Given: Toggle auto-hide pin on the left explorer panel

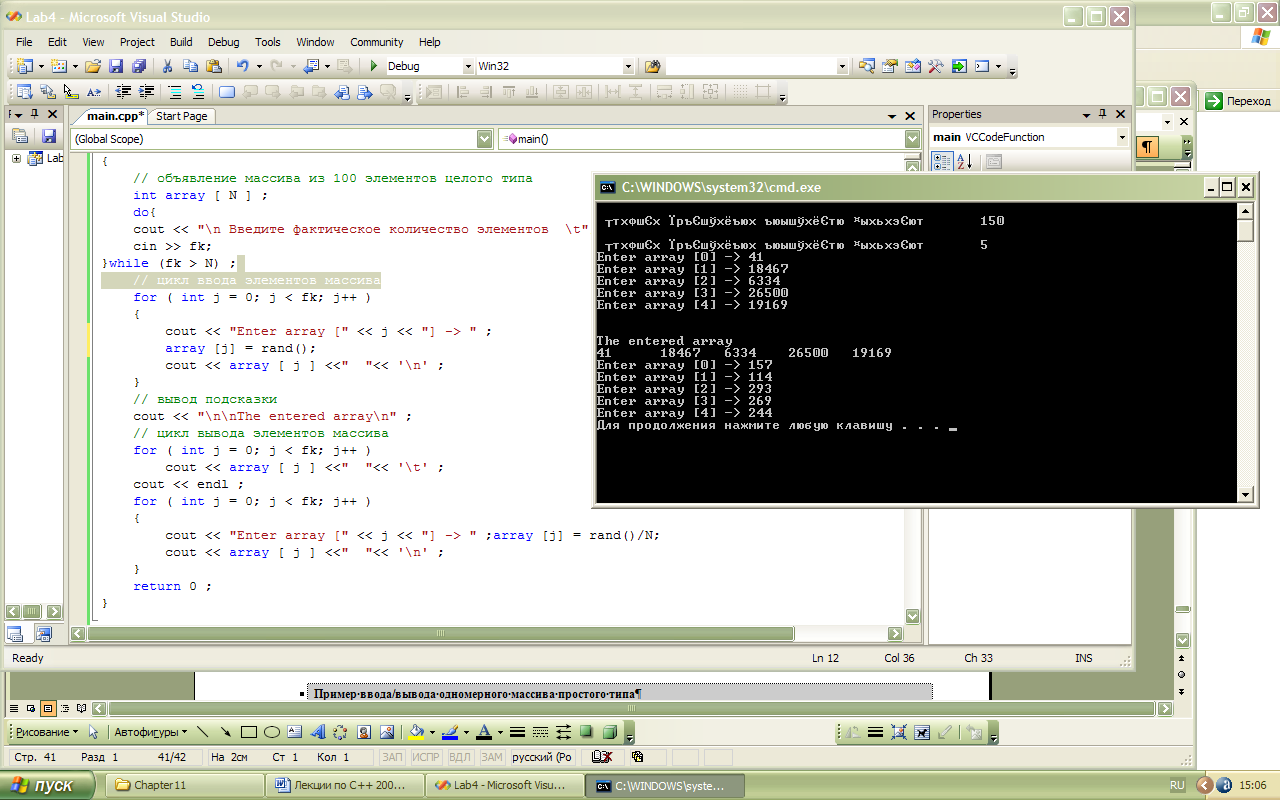Looking at the screenshot, I should tap(33, 114).
